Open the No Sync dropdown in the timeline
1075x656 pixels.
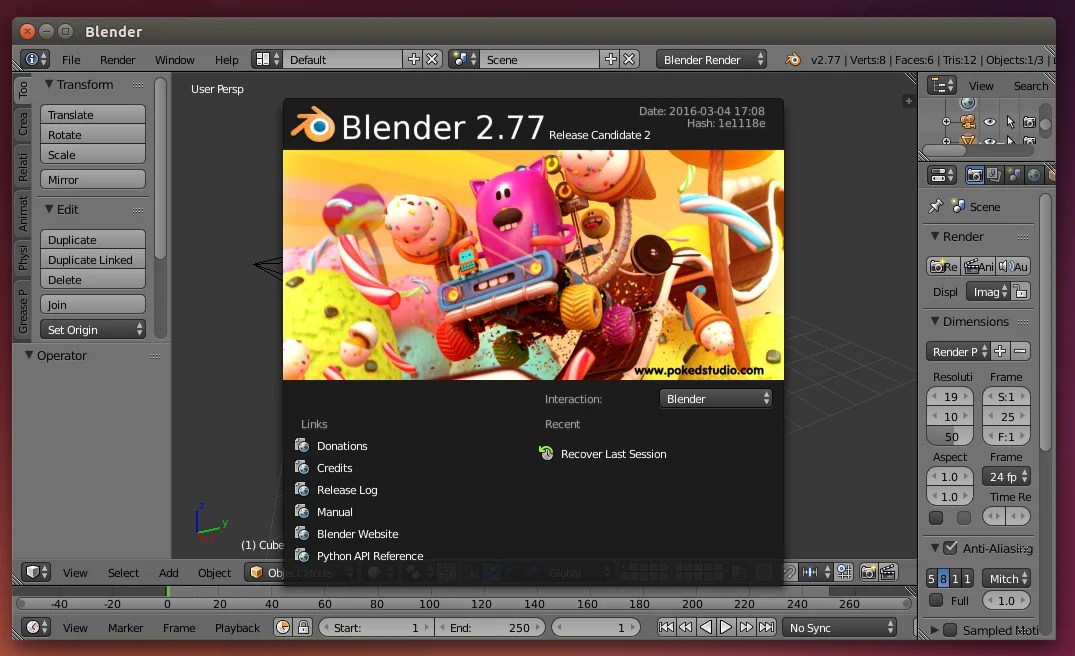(x=840, y=627)
